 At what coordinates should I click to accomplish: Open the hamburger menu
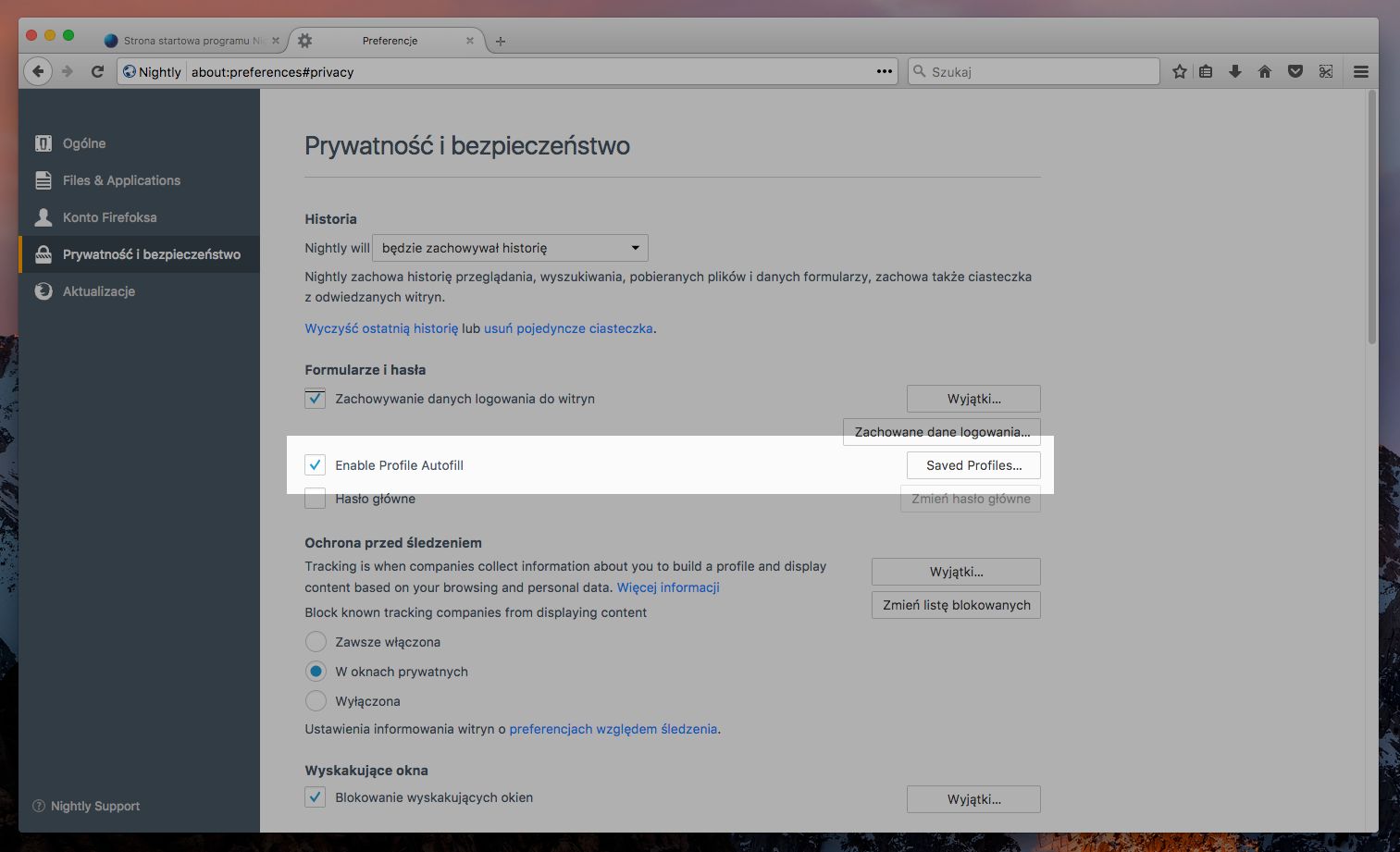point(1361,71)
